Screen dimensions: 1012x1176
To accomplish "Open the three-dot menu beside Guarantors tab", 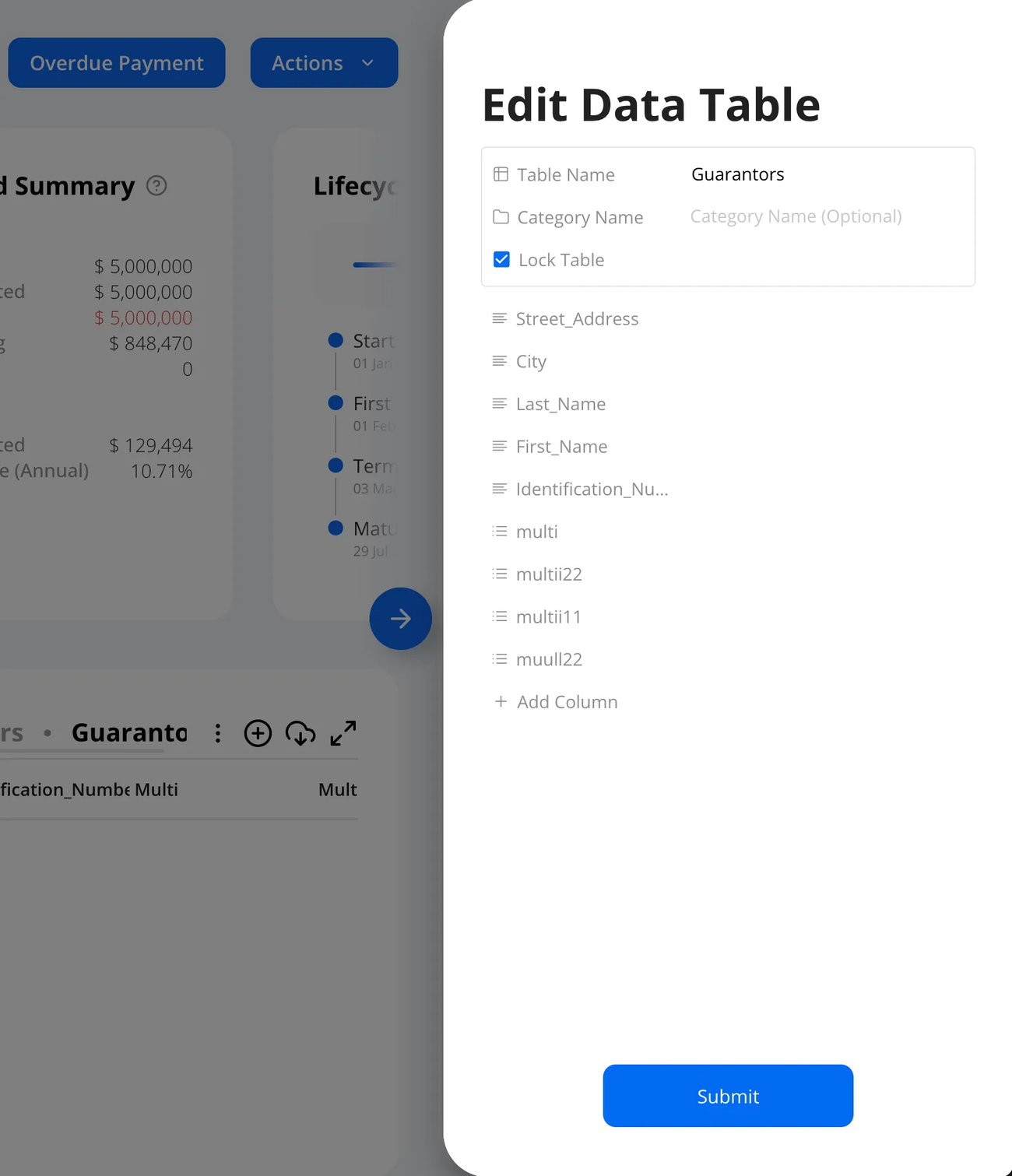I will [218, 733].
